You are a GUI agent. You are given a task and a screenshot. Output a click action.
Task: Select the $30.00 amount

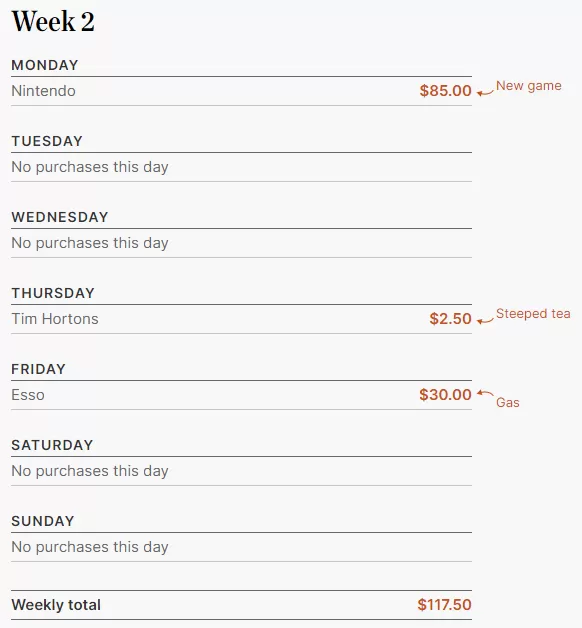click(x=445, y=395)
